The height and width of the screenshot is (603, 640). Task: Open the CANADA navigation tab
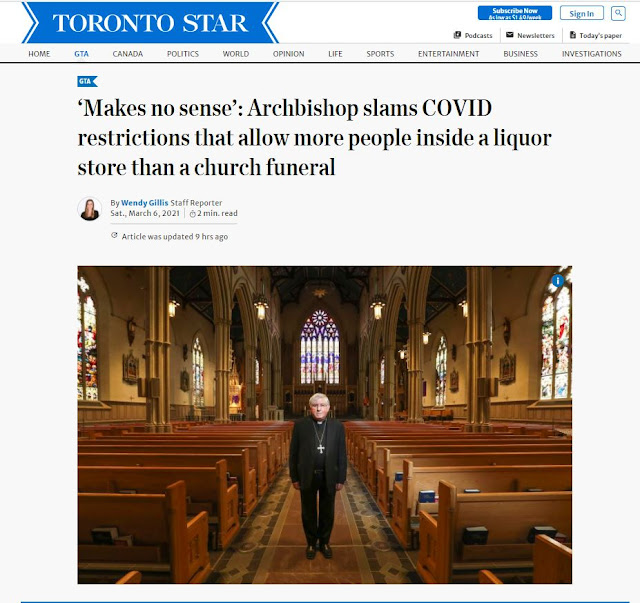pyautogui.click(x=128, y=54)
